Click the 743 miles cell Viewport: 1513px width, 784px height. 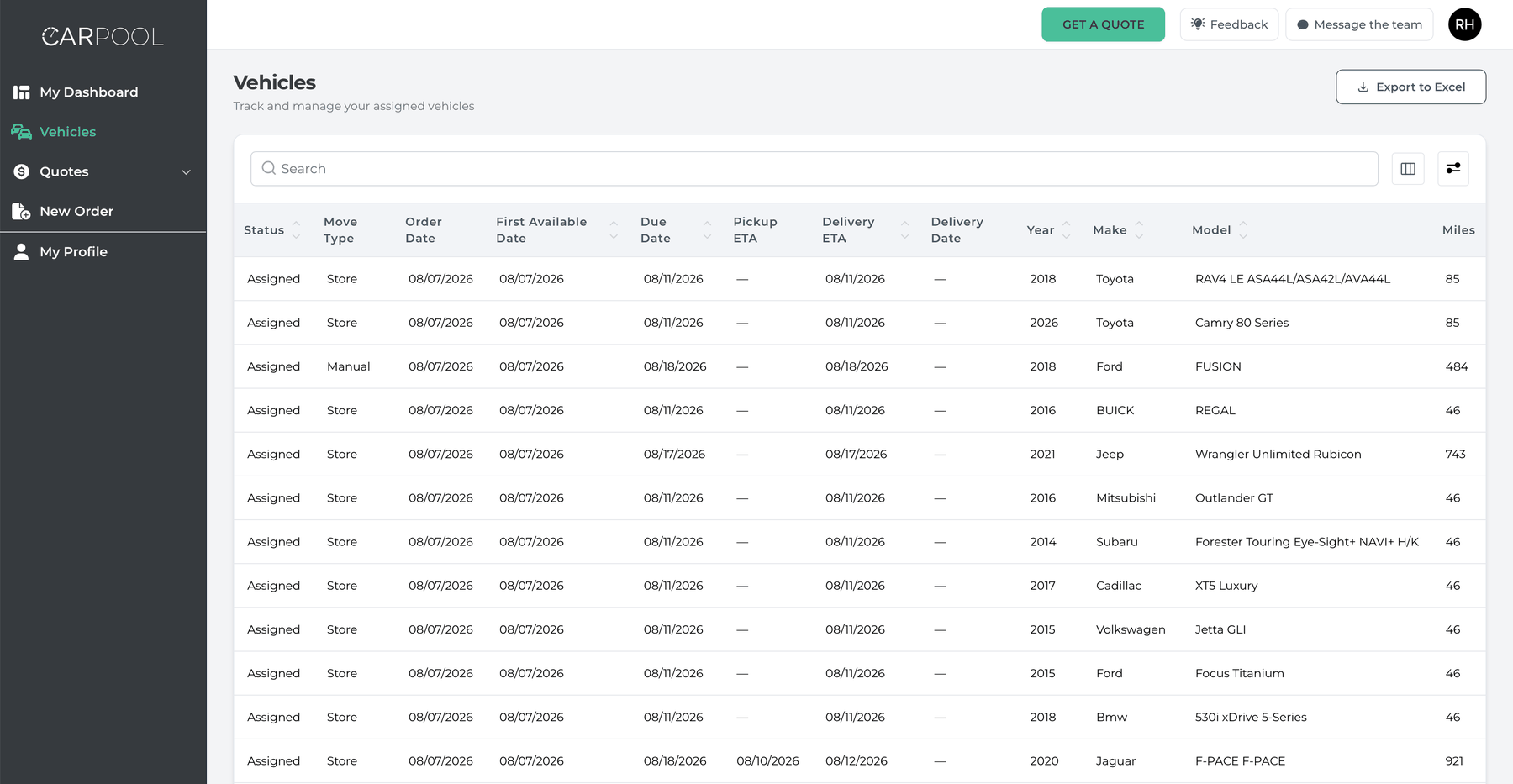[1455, 455]
